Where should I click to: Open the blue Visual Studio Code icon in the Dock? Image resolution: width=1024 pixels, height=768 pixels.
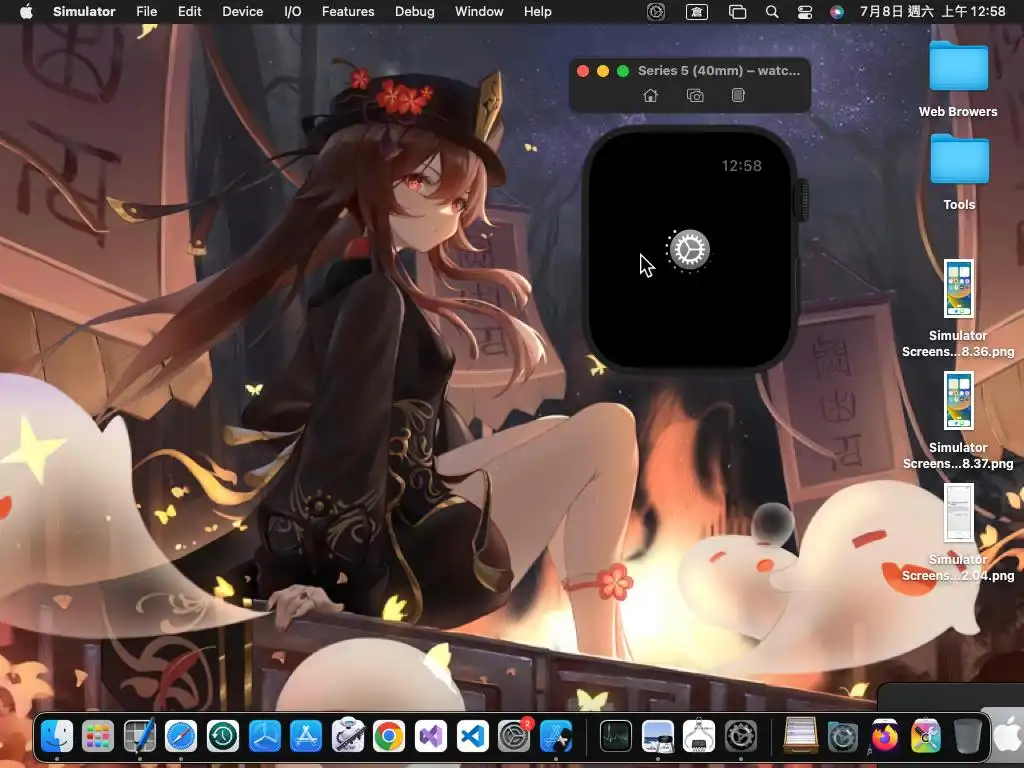point(472,736)
